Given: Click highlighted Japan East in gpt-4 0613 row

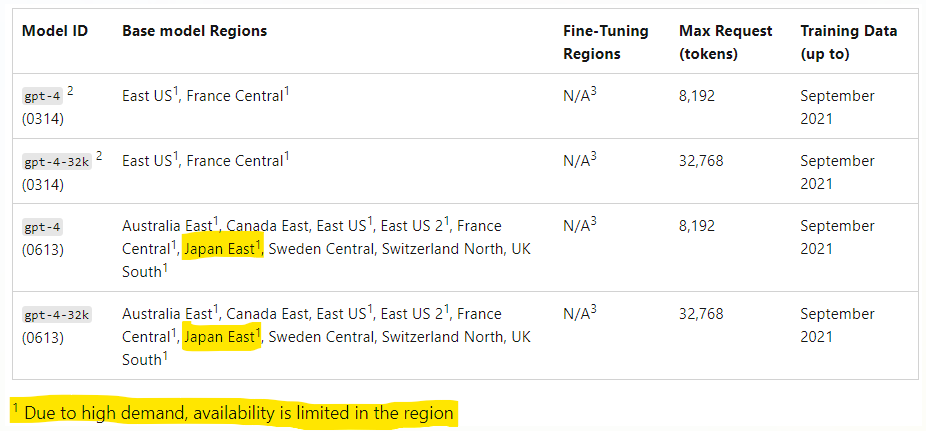Looking at the screenshot, I should pos(223,249).
